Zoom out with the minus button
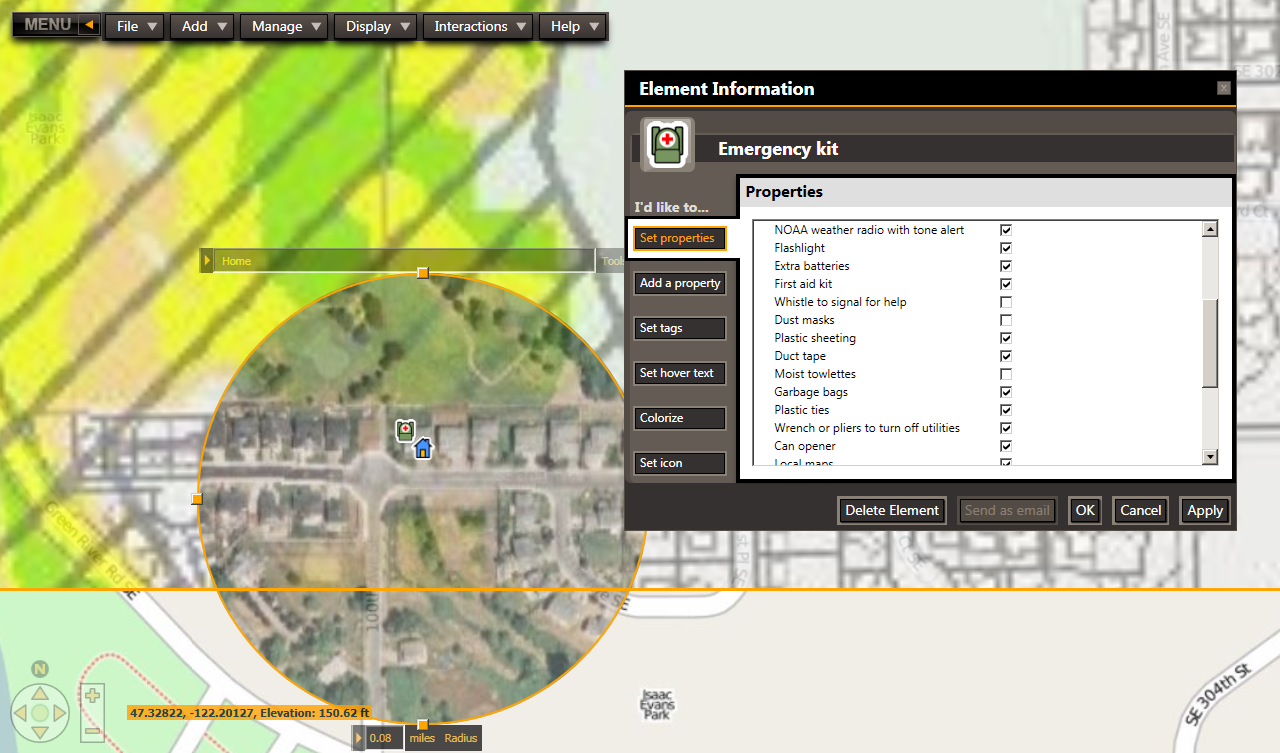 [92, 732]
